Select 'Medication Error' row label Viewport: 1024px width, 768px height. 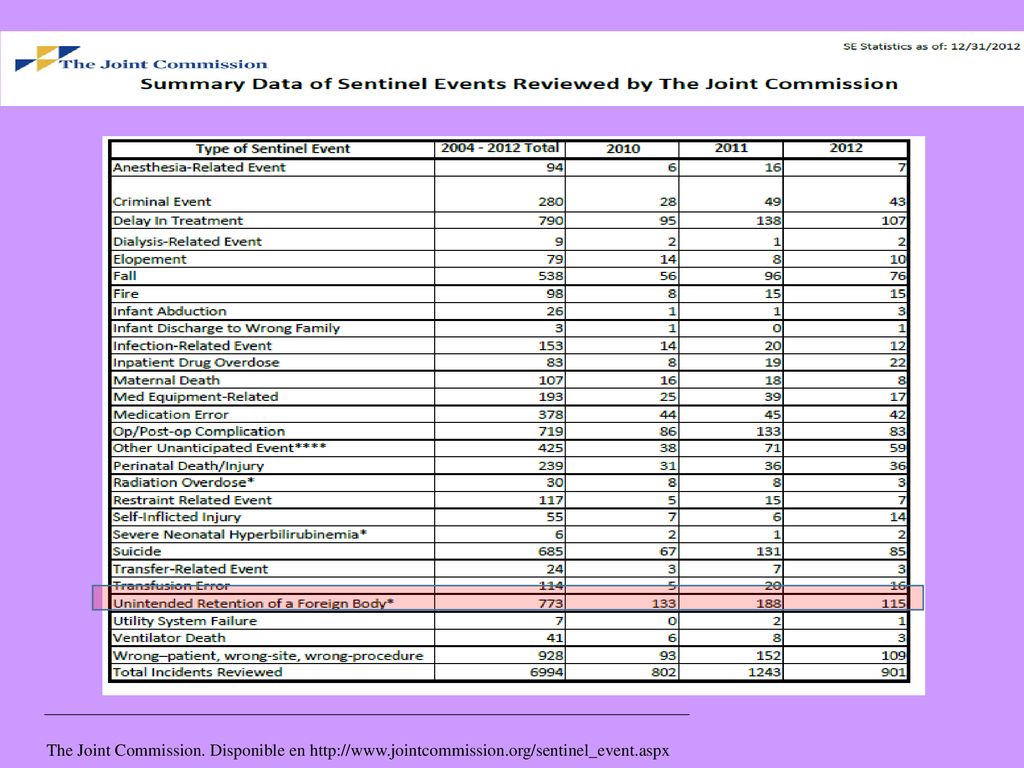tap(170, 414)
